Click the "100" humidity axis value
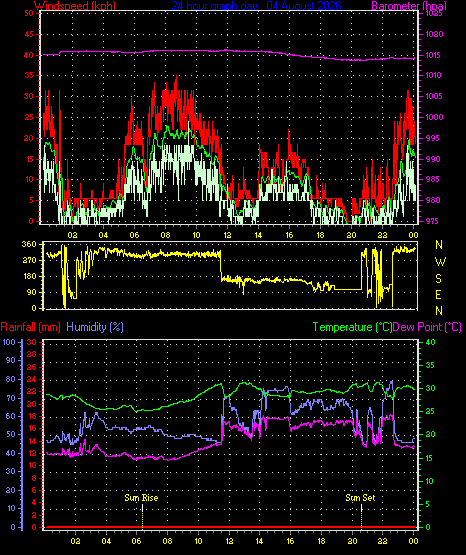466x555 pixels. coord(9,342)
